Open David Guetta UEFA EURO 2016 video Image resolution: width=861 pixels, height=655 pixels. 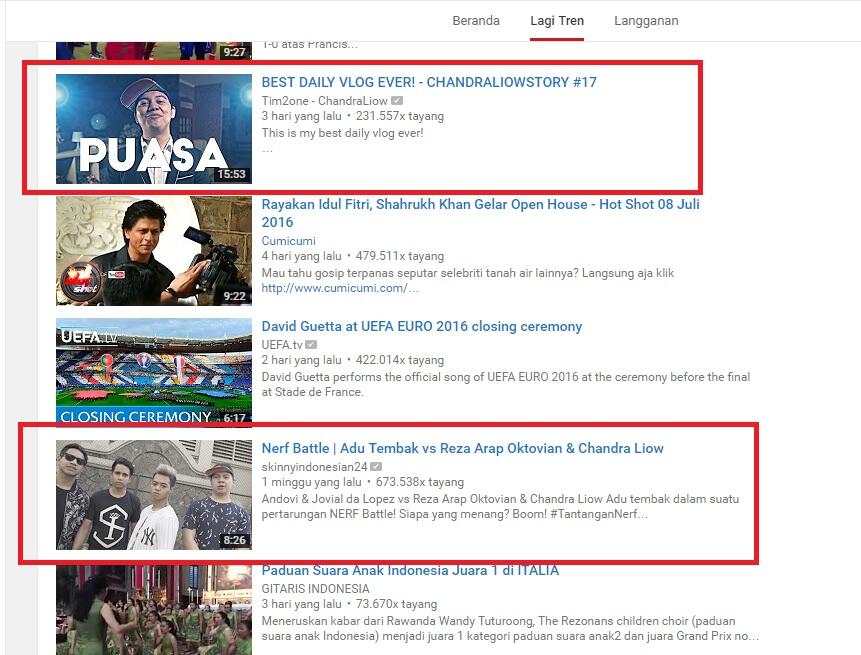[422, 326]
